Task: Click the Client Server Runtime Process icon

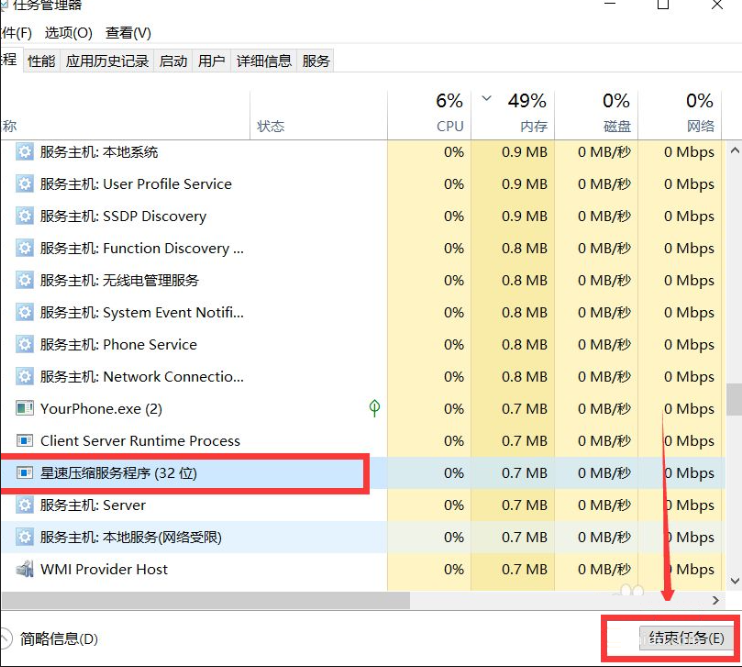Action: [x=25, y=441]
